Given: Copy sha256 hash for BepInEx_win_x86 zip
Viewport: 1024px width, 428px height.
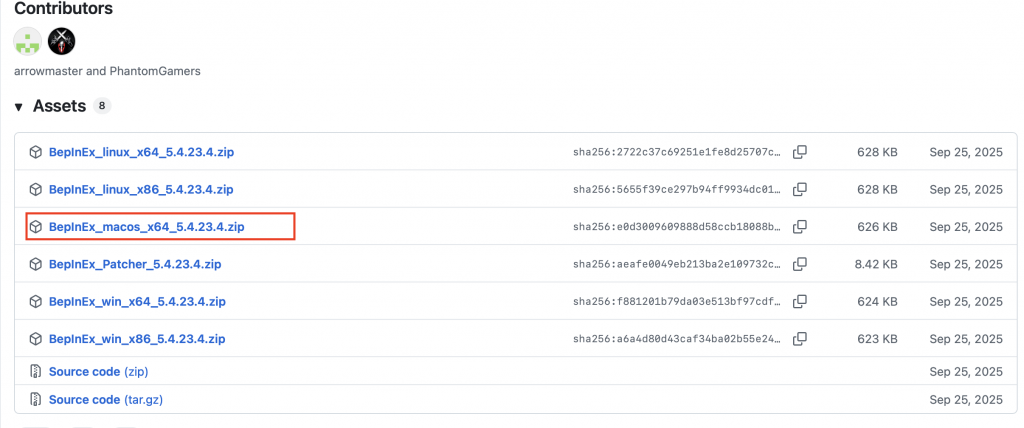Looking at the screenshot, I should click(x=799, y=339).
